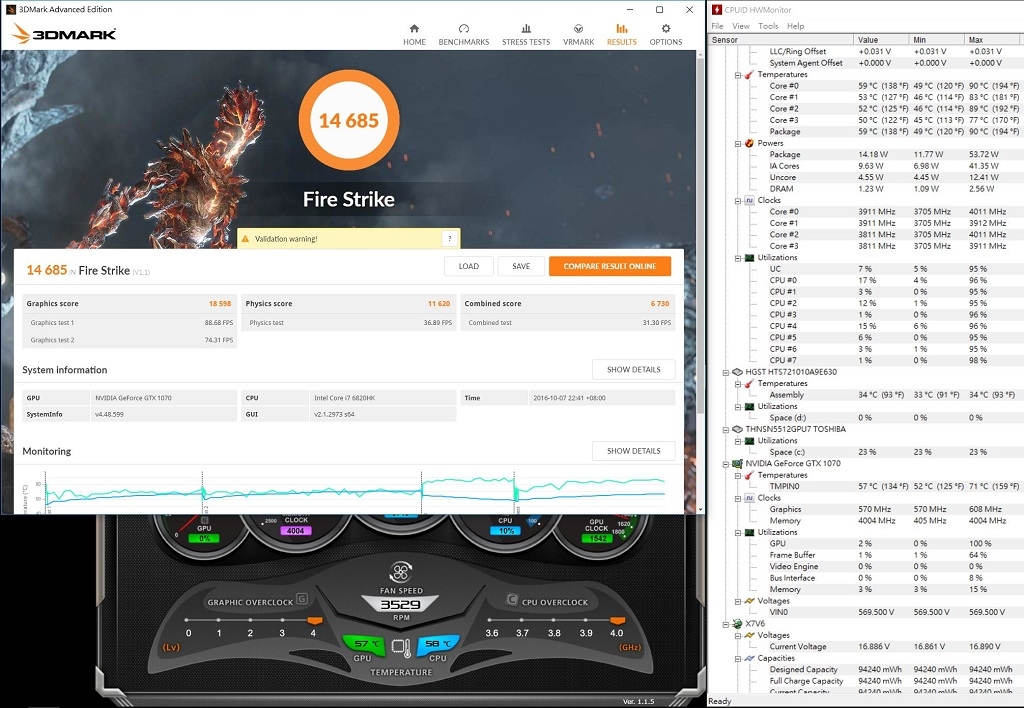The width and height of the screenshot is (1024, 708).
Task: Click the TOSHIBA drive icon in HWMonitor
Action: (737, 429)
